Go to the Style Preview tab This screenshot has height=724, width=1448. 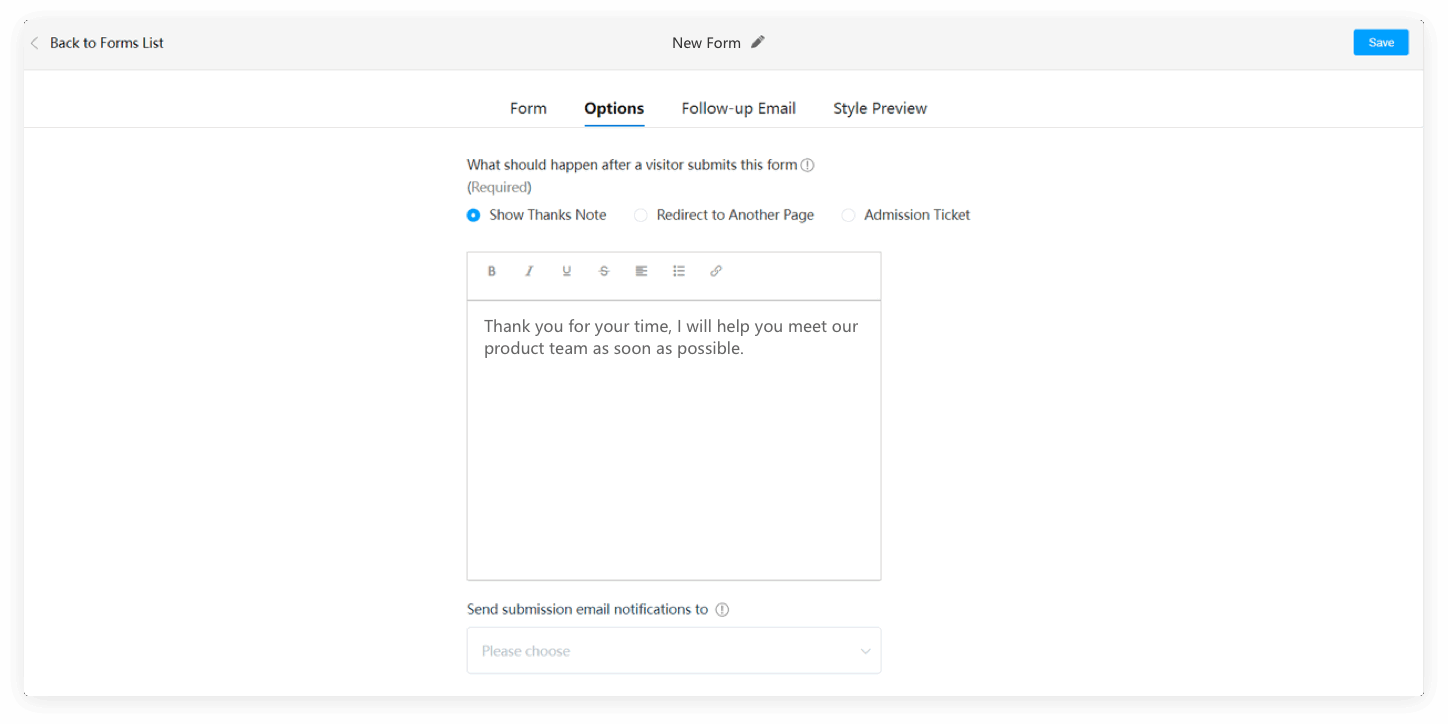(x=879, y=108)
